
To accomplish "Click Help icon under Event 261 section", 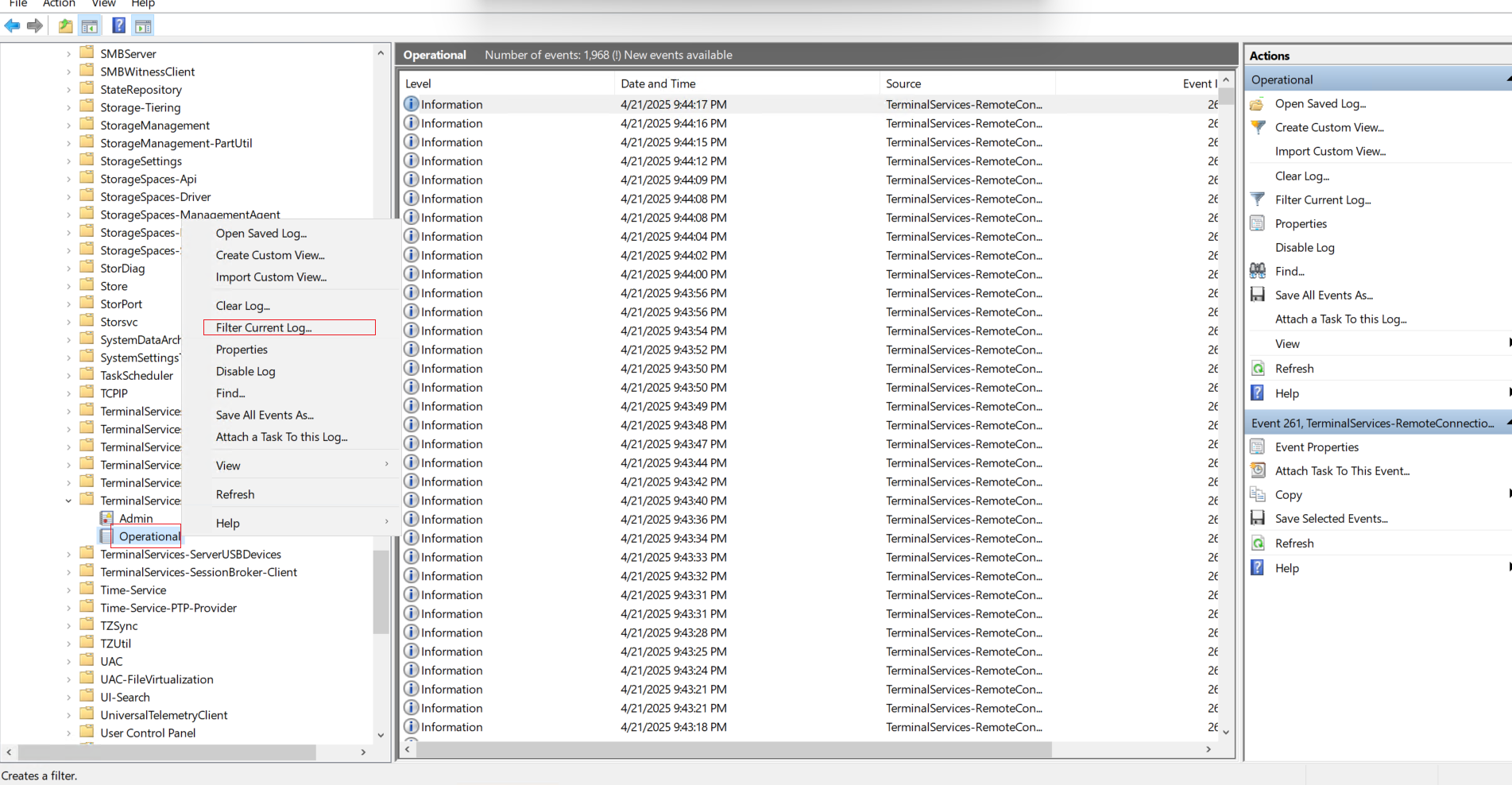I will [x=1258, y=568].
